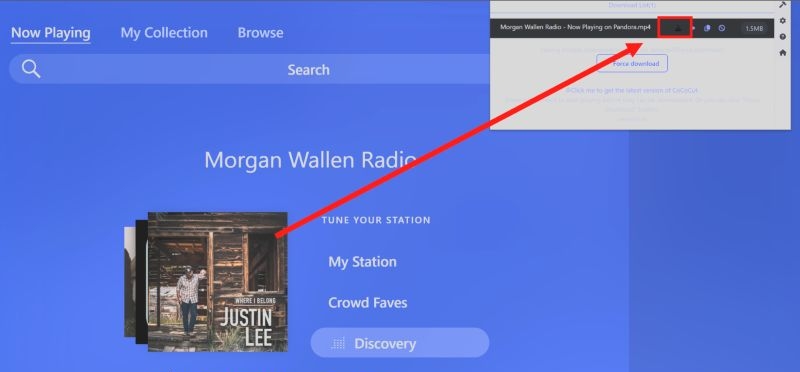Click the Justin Lee album cover
This screenshot has height=372, width=800.
coord(217,282)
